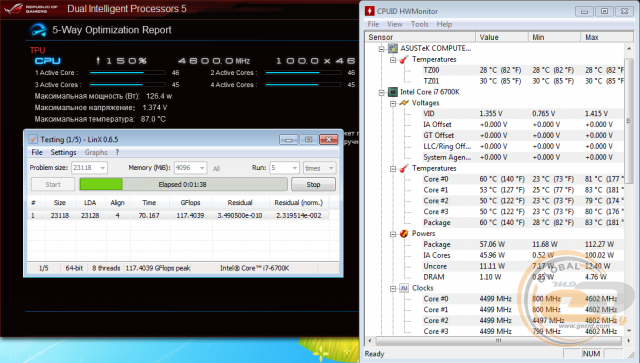The height and width of the screenshot is (363, 640).
Task: Open the File menu in HWMonitor
Action: click(373, 24)
